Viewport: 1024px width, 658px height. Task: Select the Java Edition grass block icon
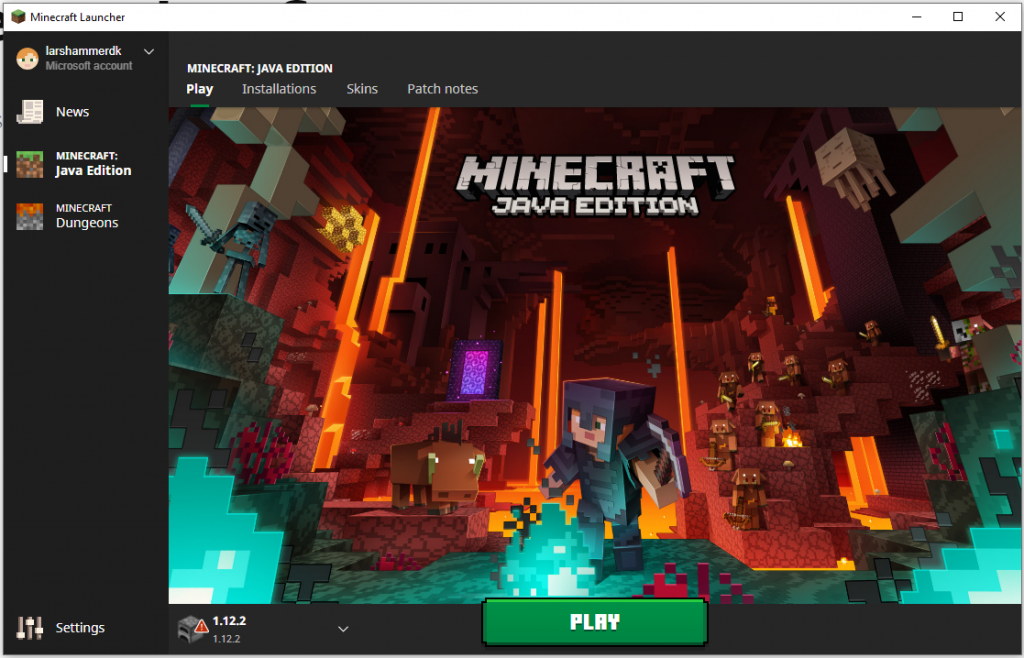coord(29,164)
